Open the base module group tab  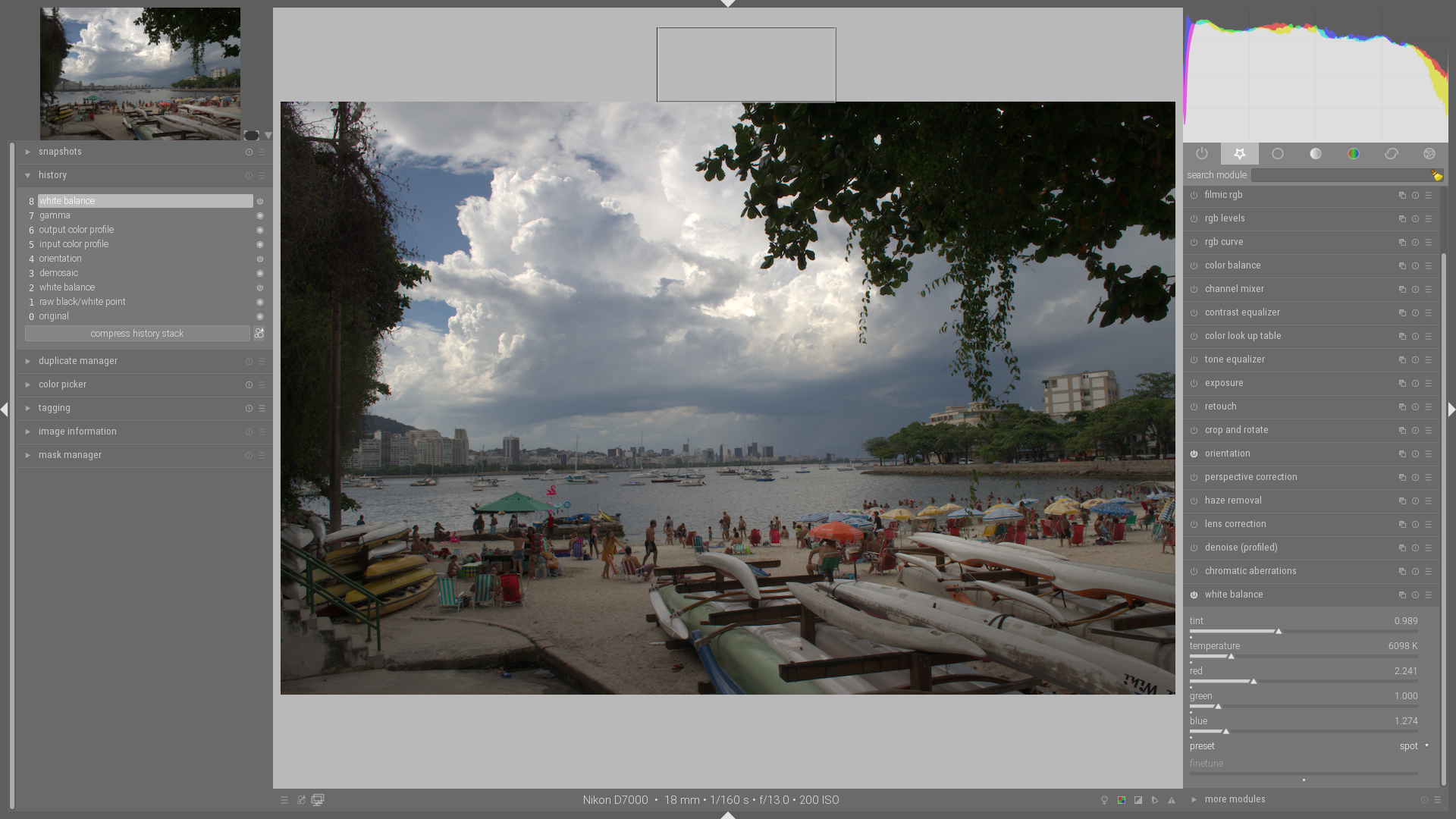pyautogui.click(x=1278, y=154)
